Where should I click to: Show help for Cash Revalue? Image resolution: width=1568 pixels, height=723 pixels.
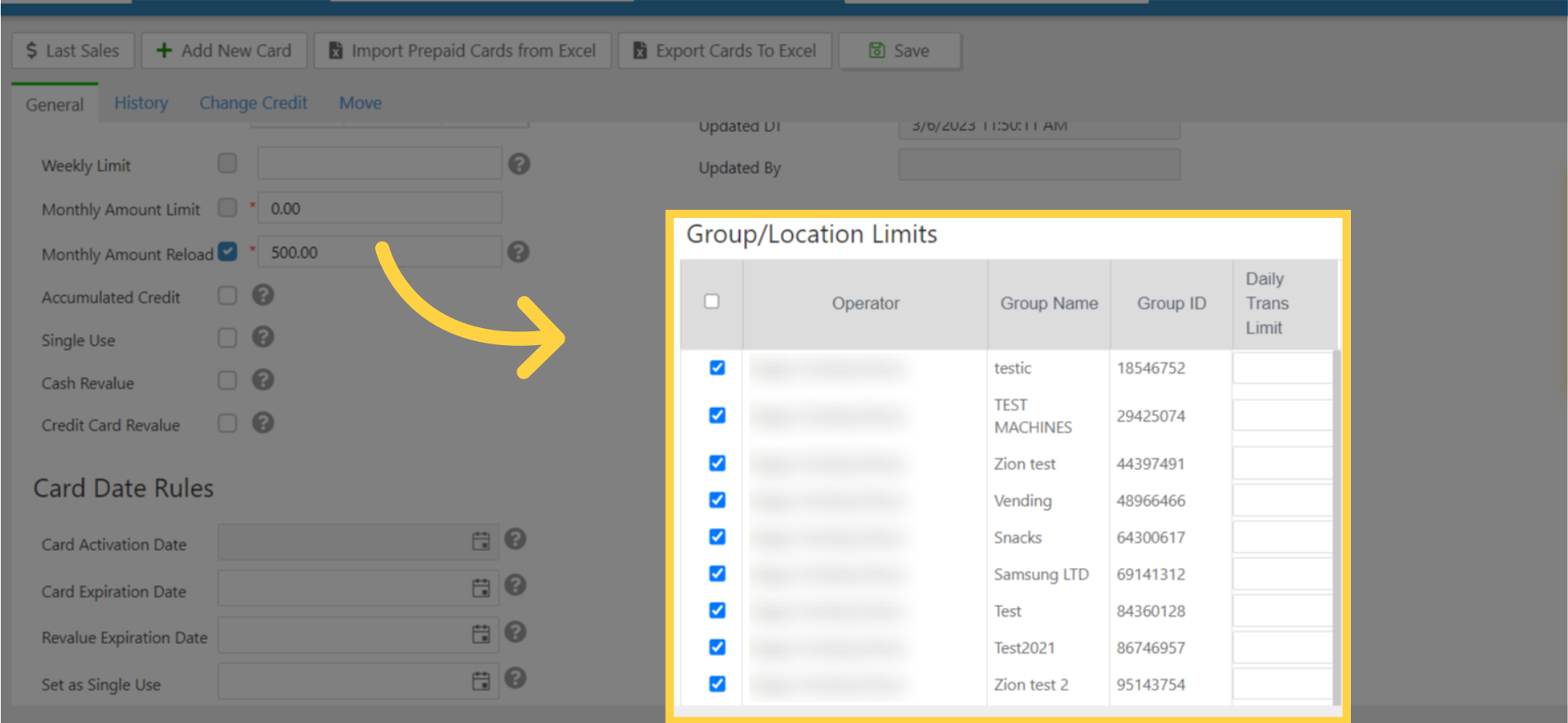263,379
